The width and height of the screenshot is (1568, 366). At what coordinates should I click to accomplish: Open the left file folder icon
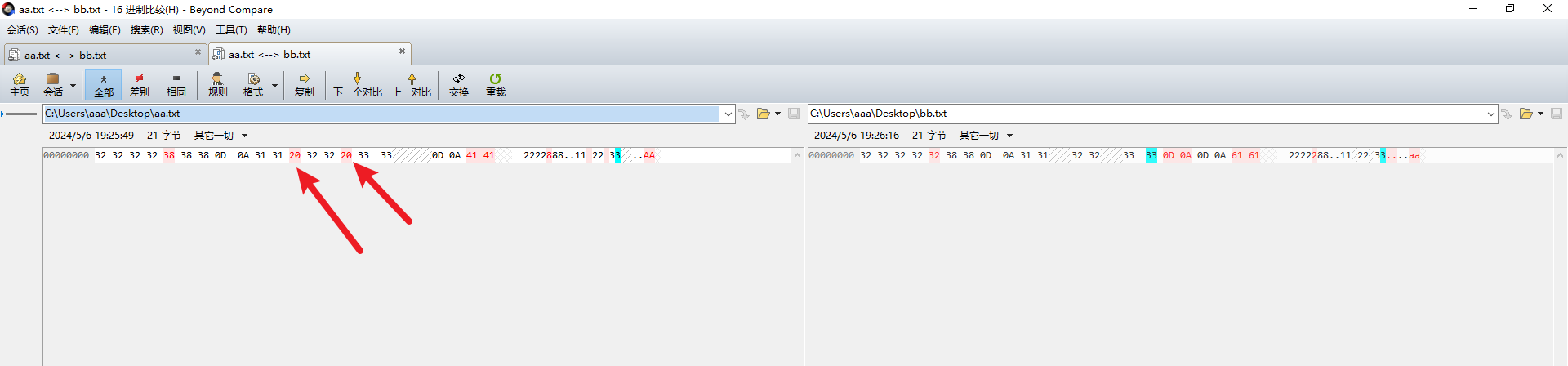coord(764,114)
